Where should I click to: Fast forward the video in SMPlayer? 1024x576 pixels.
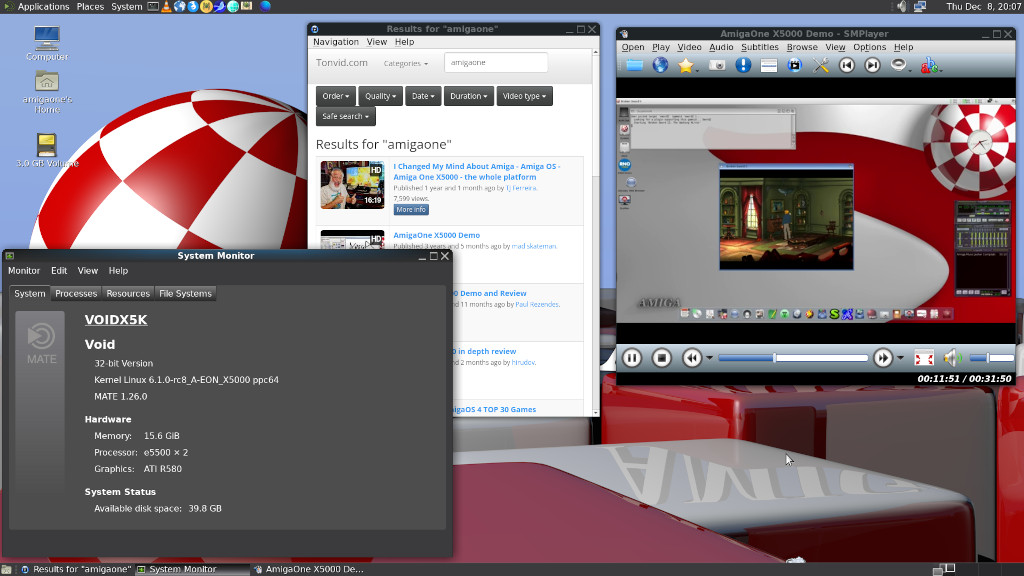click(883, 358)
